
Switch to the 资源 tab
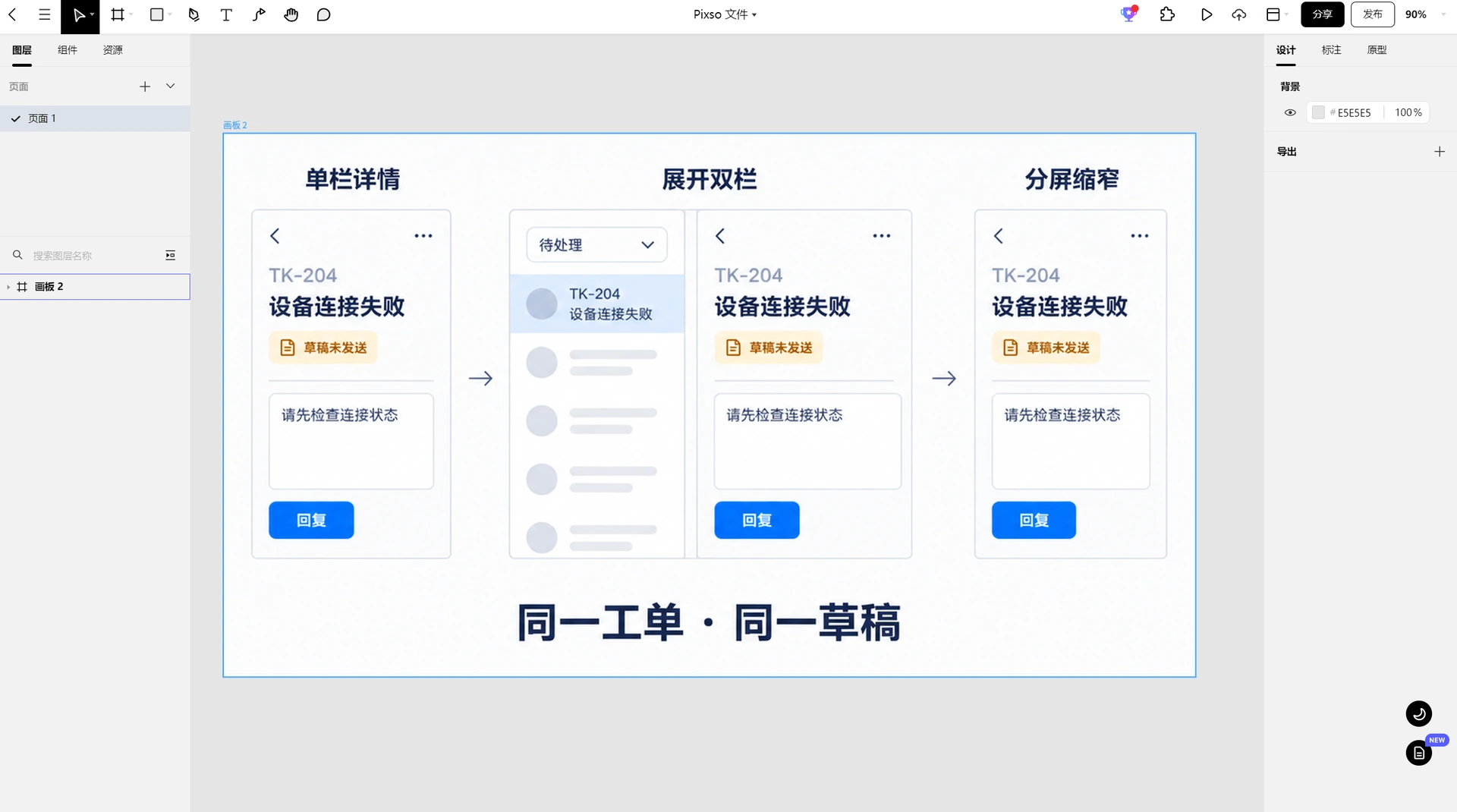tap(113, 50)
